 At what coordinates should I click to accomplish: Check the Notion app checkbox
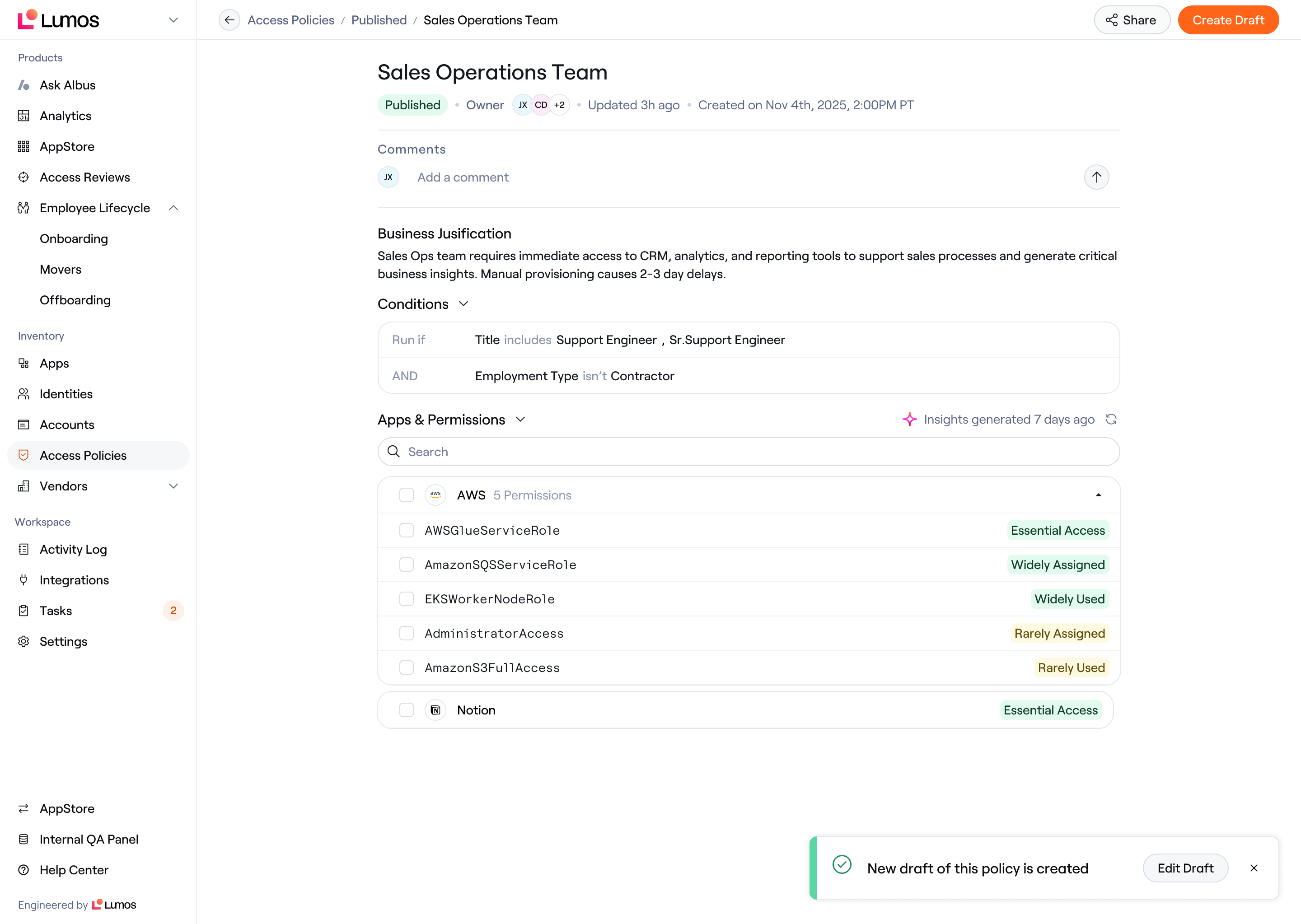[x=407, y=710]
